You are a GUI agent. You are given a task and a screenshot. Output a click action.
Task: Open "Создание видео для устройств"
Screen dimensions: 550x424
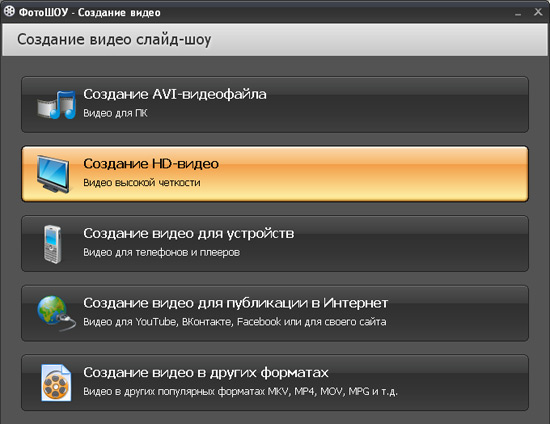pyautogui.click(x=275, y=243)
